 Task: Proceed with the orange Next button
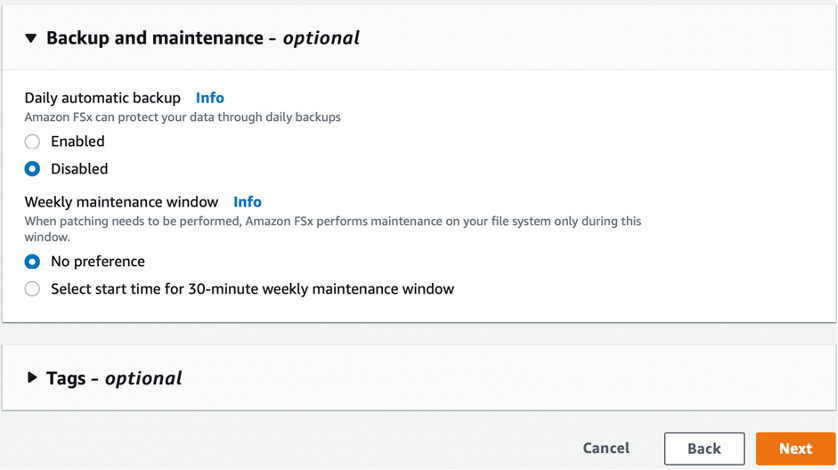(x=795, y=449)
